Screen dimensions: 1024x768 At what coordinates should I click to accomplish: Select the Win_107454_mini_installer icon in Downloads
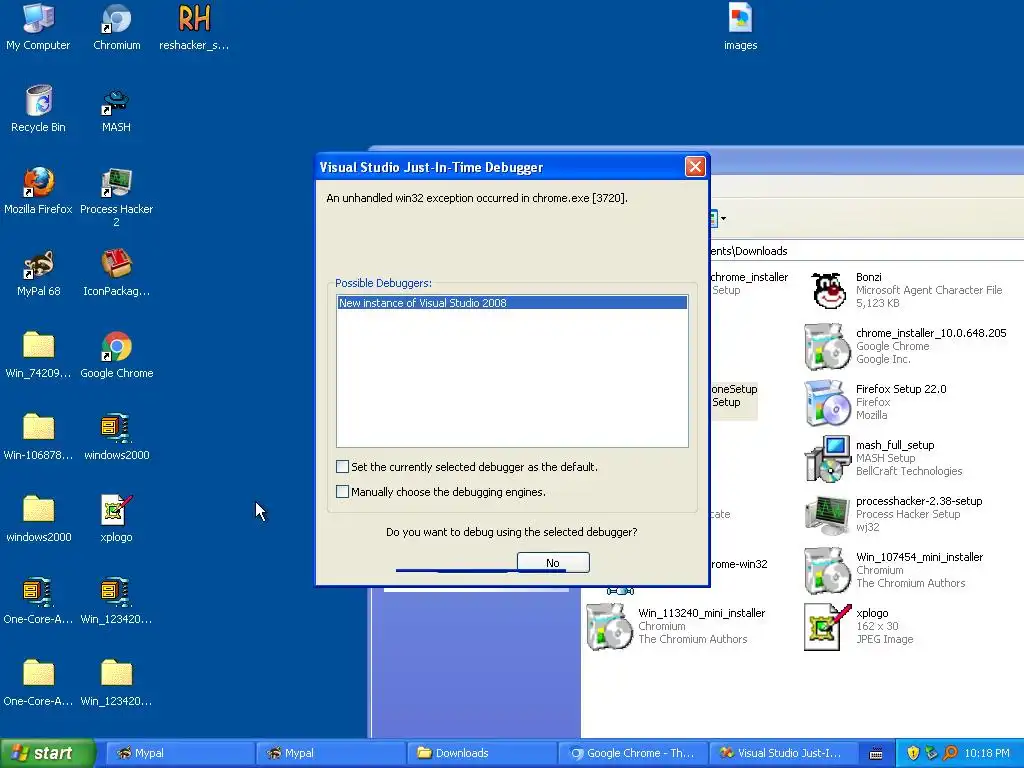pyautogui.click(x=827, y=571)
